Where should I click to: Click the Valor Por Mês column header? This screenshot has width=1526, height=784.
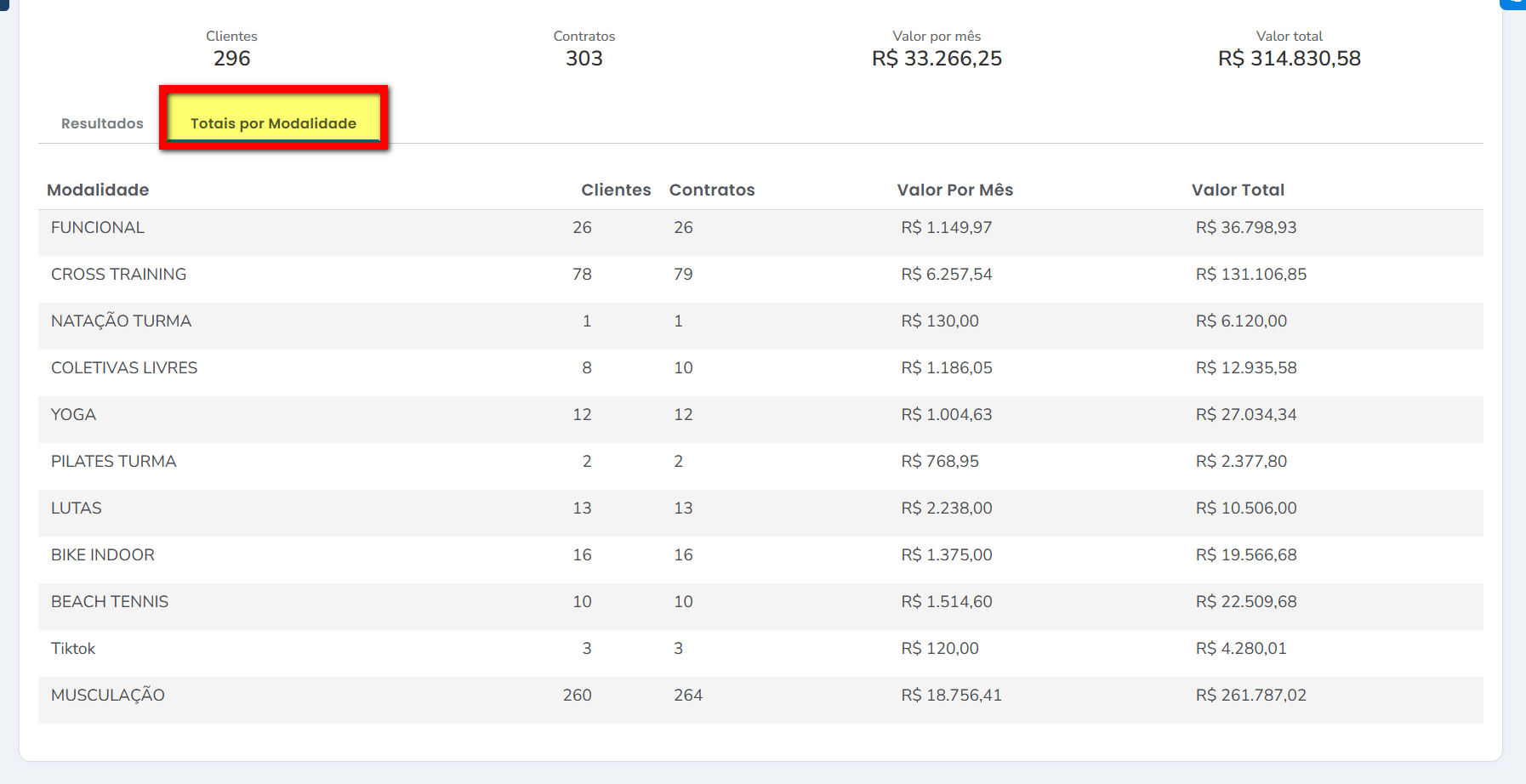click(x=954, y=190)
